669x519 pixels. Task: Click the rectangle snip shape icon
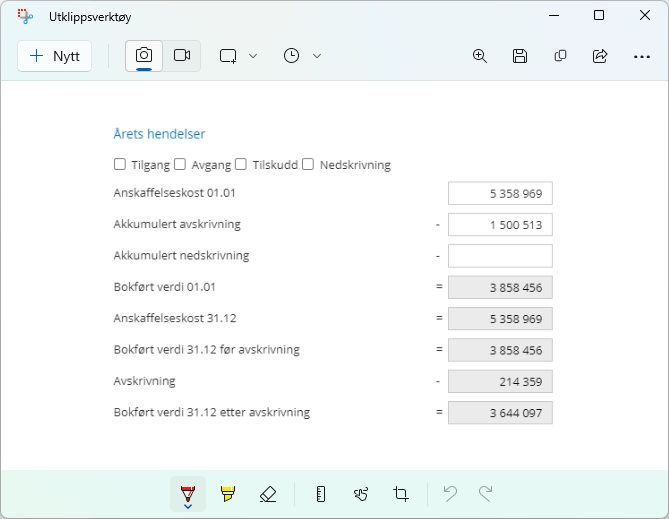pos(228,56)
